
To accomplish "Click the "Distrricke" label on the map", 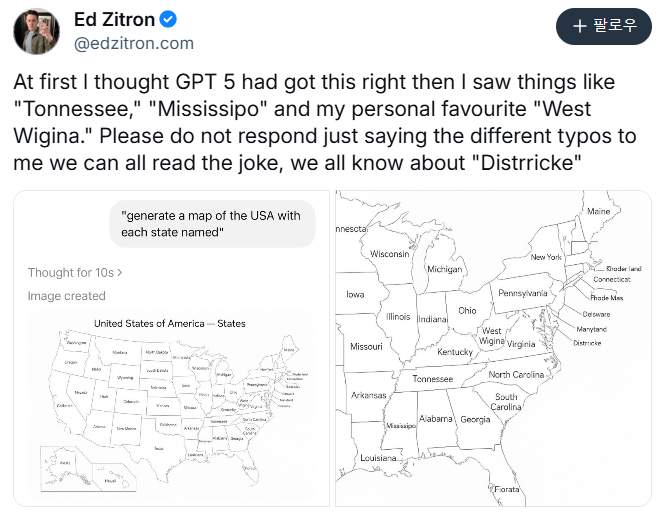I will (587, 343).
